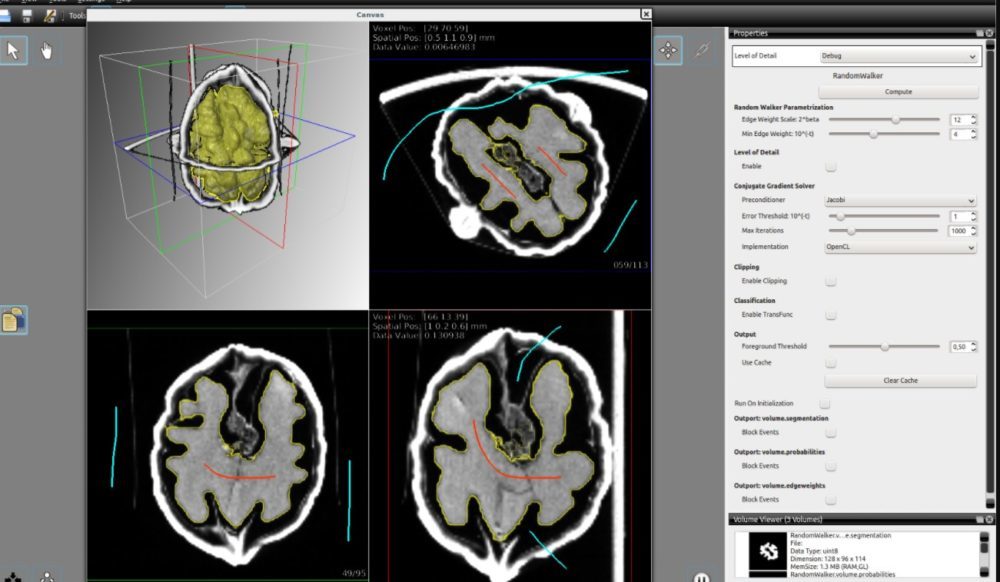This screenshot has width=1000, height=582.
Task: Click the document pages icon in left sidebar
Action: (x=13, y=320)
